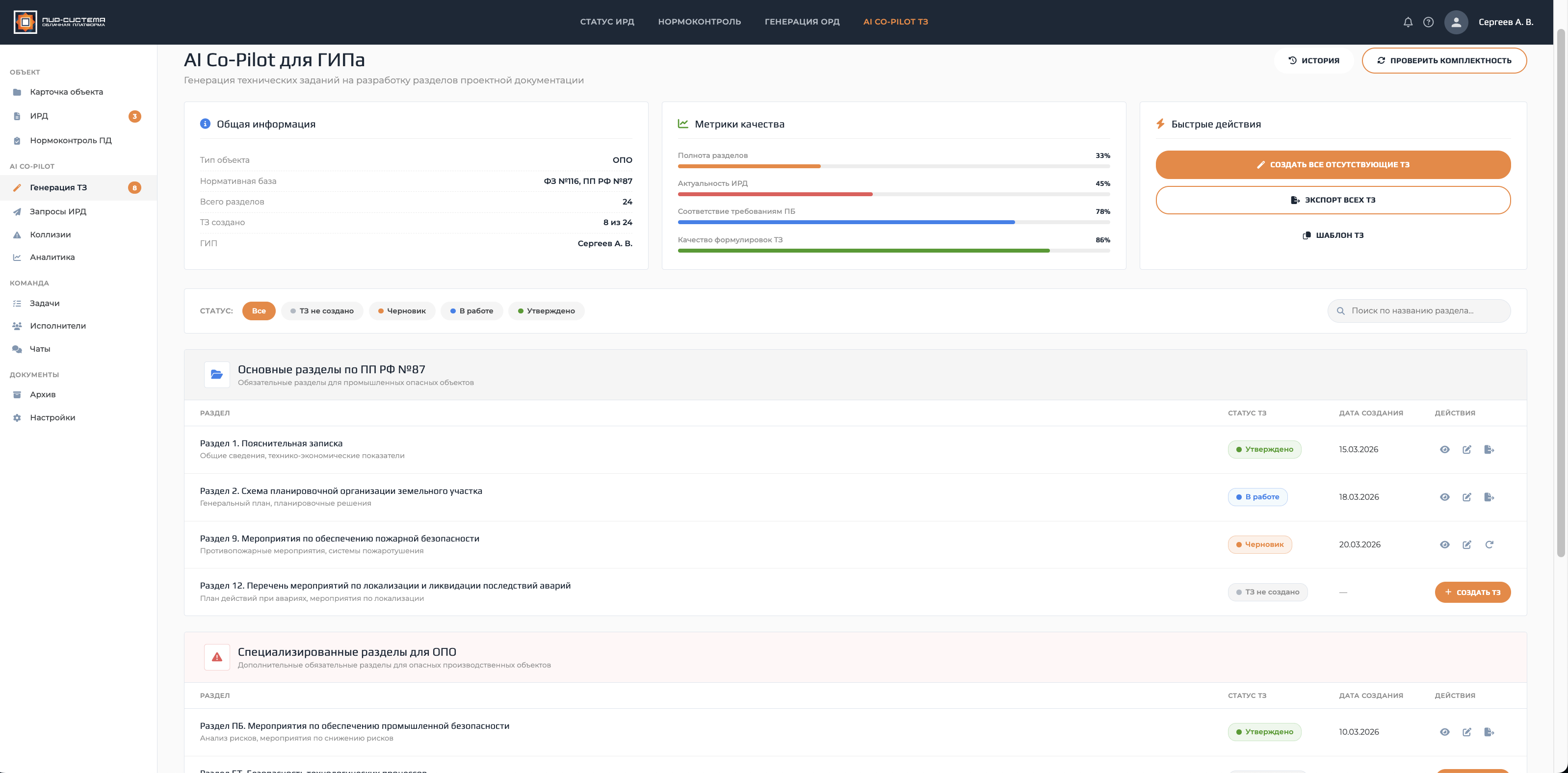
Task: Filter by ТЗ не создано status
Action: point(322,310)
